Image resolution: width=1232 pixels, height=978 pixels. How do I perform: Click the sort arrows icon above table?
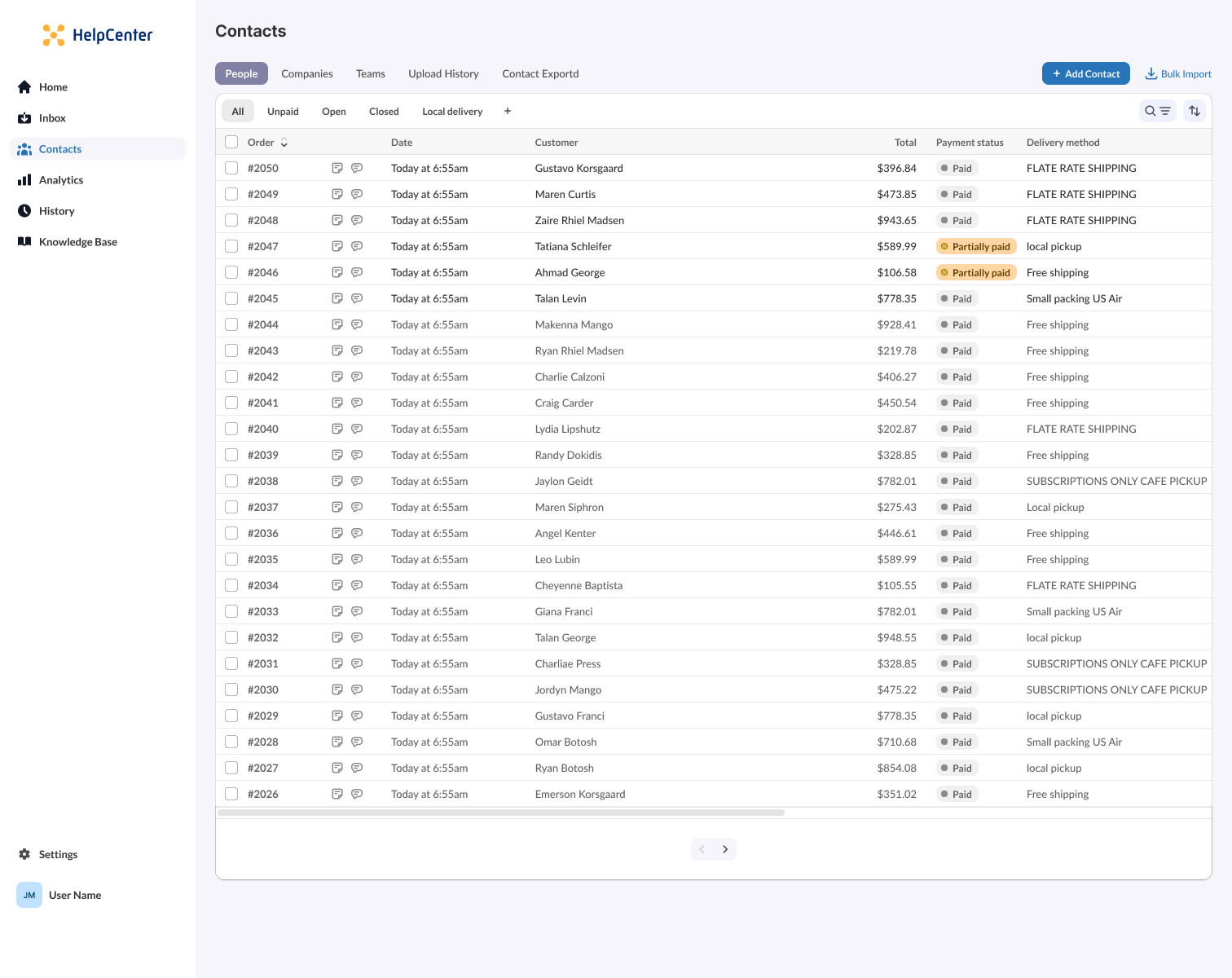(1195, 111)
